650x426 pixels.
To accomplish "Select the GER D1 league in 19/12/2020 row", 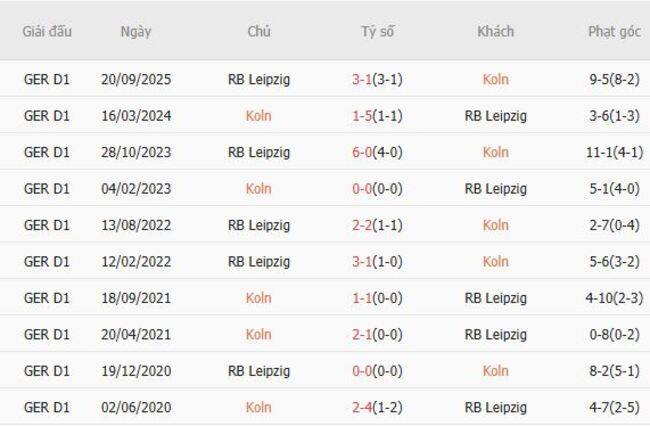I will pyautogui.click(x=47, y=370).
